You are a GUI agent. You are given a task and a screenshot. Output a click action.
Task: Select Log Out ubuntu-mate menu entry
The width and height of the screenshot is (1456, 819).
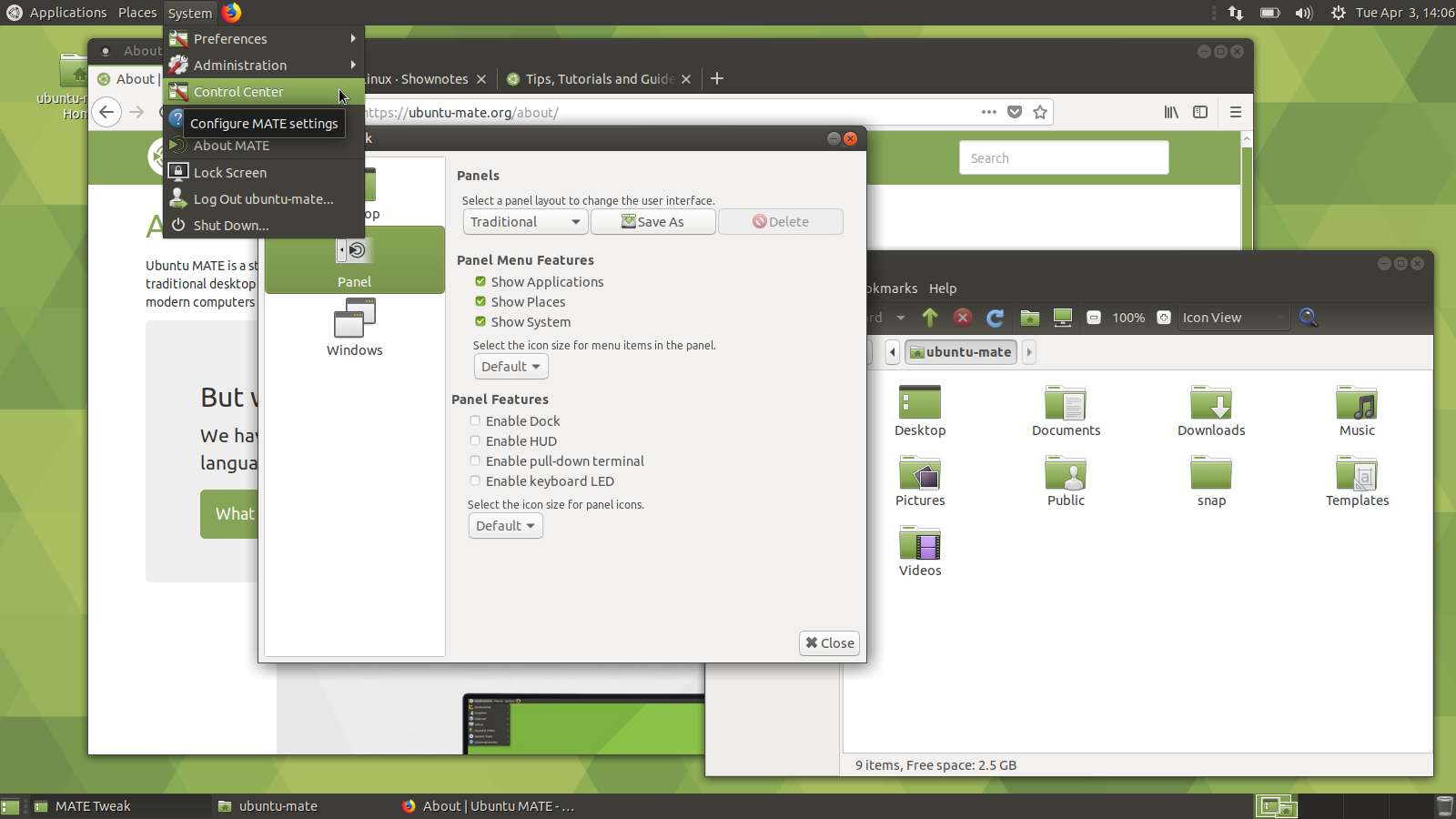pos(264,199)
